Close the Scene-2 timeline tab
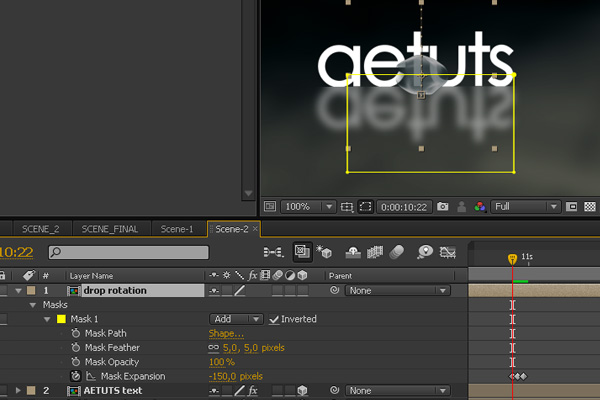The width and height of the screenshot is (600, 400). tap(255, 229)
